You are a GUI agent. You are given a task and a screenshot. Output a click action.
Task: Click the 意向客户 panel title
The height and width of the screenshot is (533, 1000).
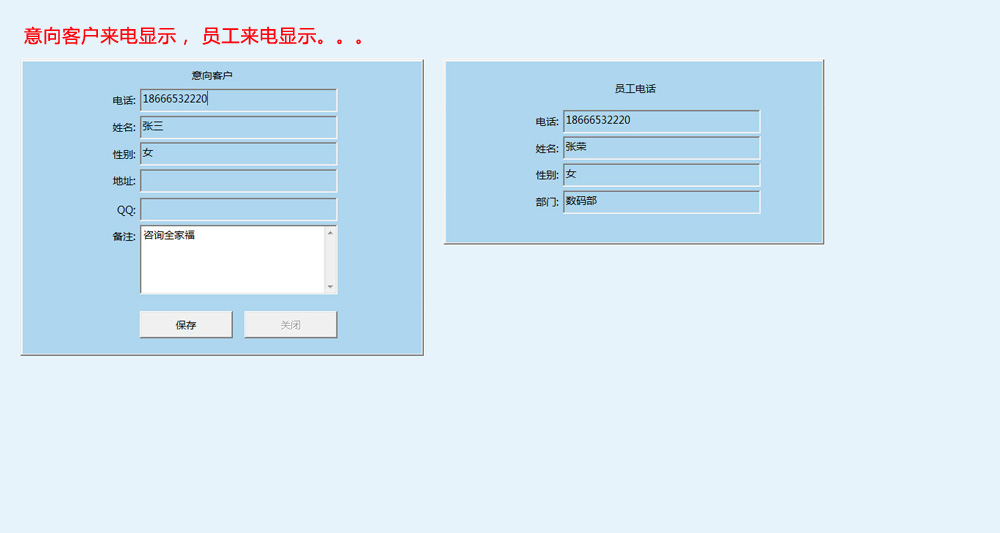point(212,76)
